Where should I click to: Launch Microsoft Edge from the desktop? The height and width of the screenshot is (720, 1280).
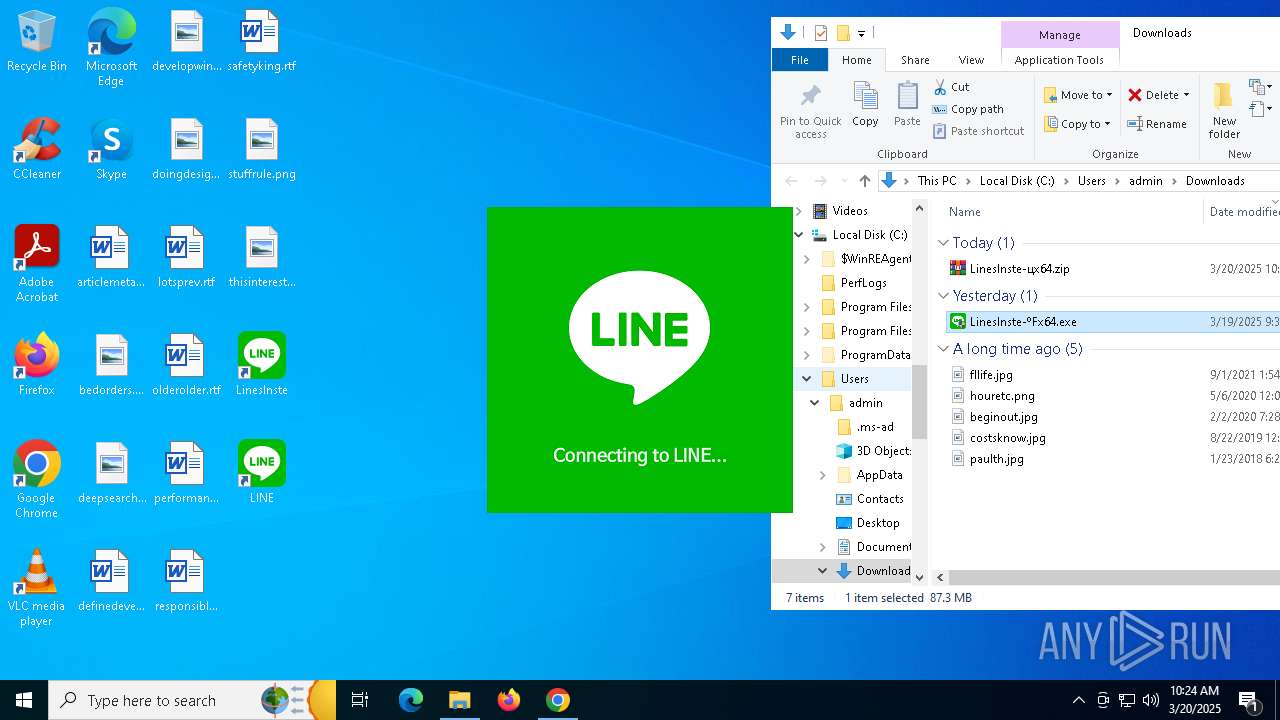pos(111,48)
